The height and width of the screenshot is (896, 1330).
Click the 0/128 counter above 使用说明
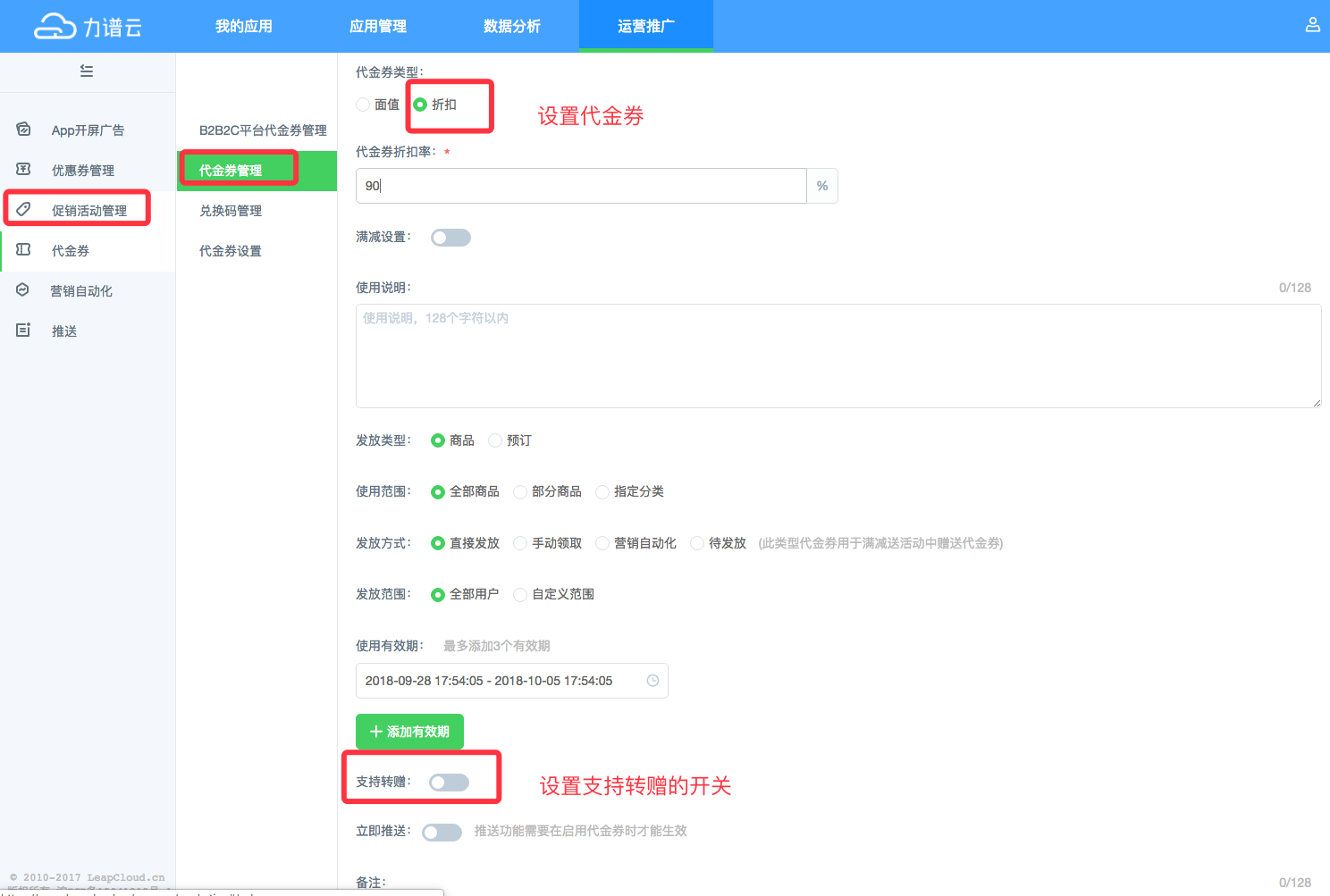click(1295, 288)
